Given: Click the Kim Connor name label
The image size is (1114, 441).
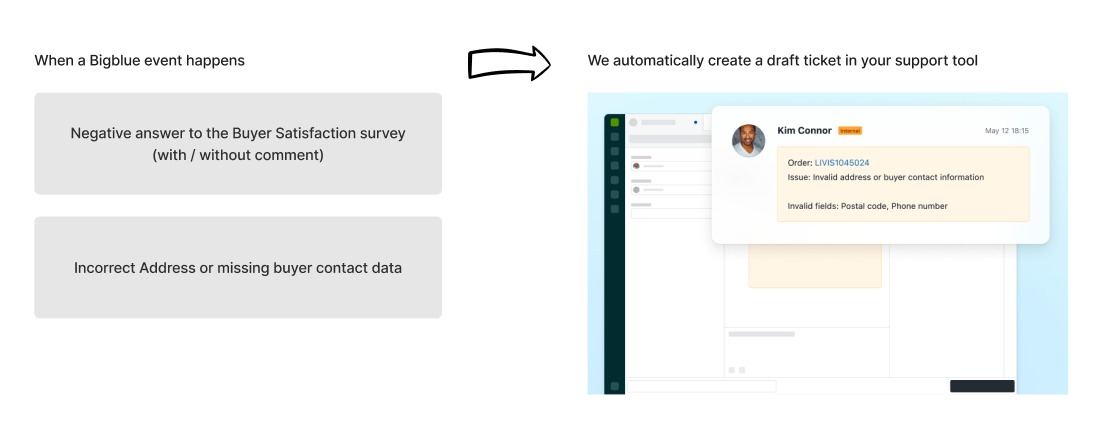Looking at the screenshot, I should (804, 131).
